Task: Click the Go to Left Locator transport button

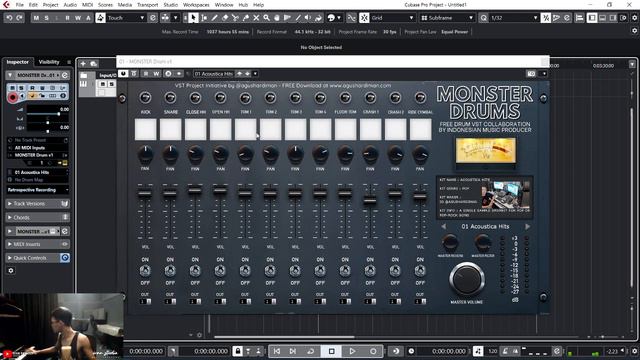Action: point(277,351)
